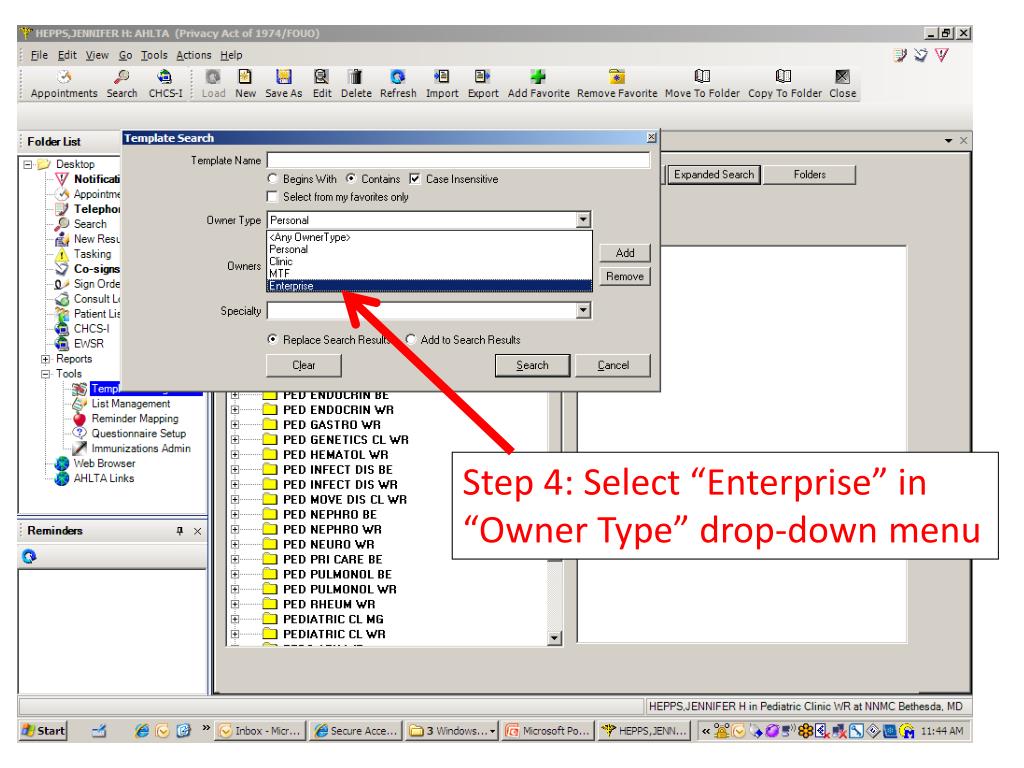Screen dimensions: 1024x768
Task: Click the Save As toolbar icon
Action: pos(283,84)
